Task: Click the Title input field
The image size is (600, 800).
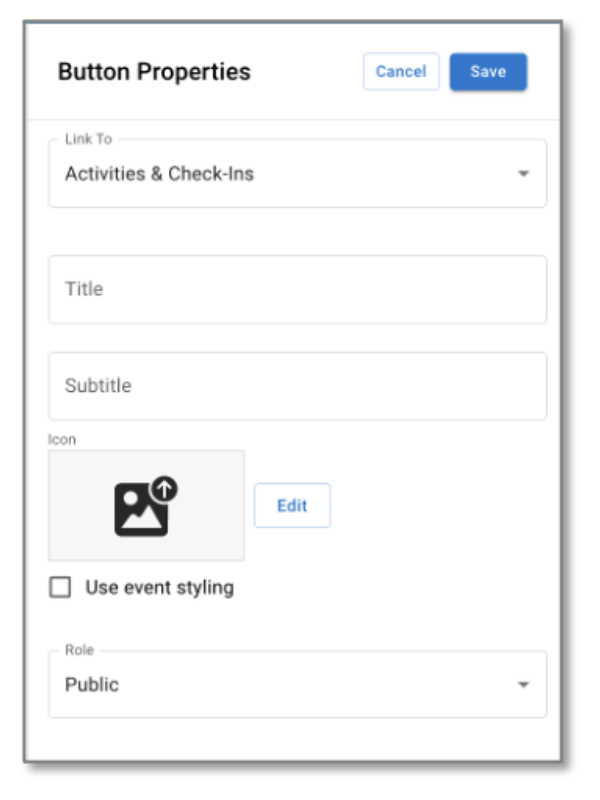Action: pyautogui.click(x=297, y=289)
